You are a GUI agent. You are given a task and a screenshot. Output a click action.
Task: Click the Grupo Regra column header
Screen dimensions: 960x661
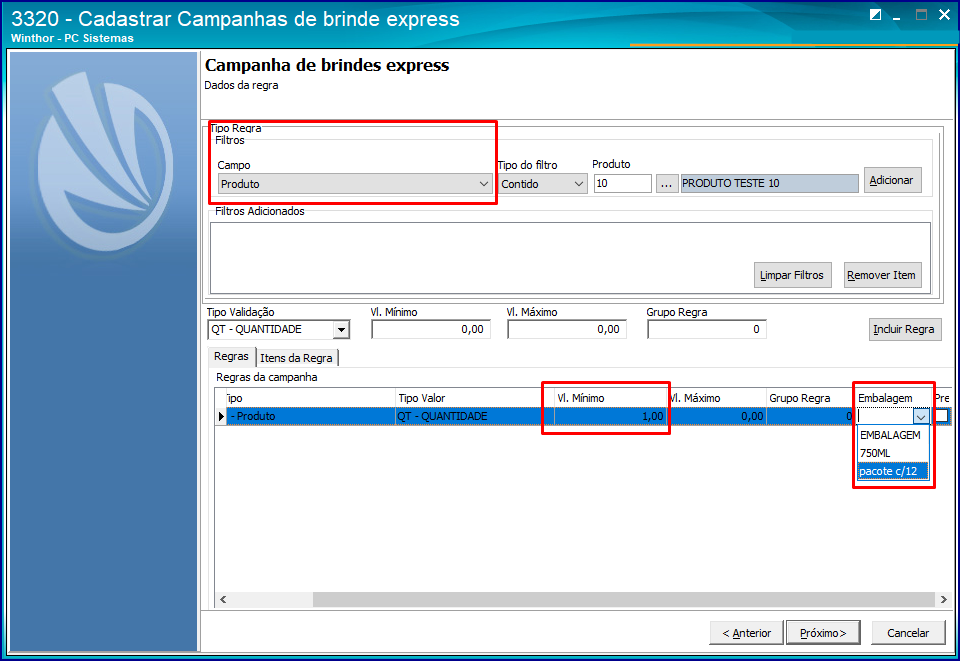(809, 398)
